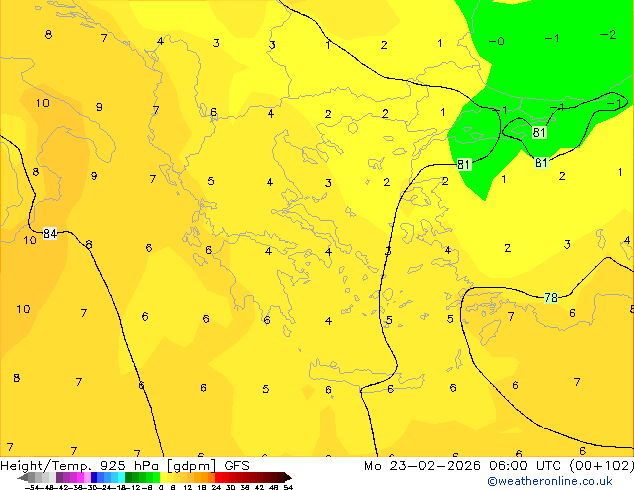Select the -2 temperature value on the map

click(608, 35)
